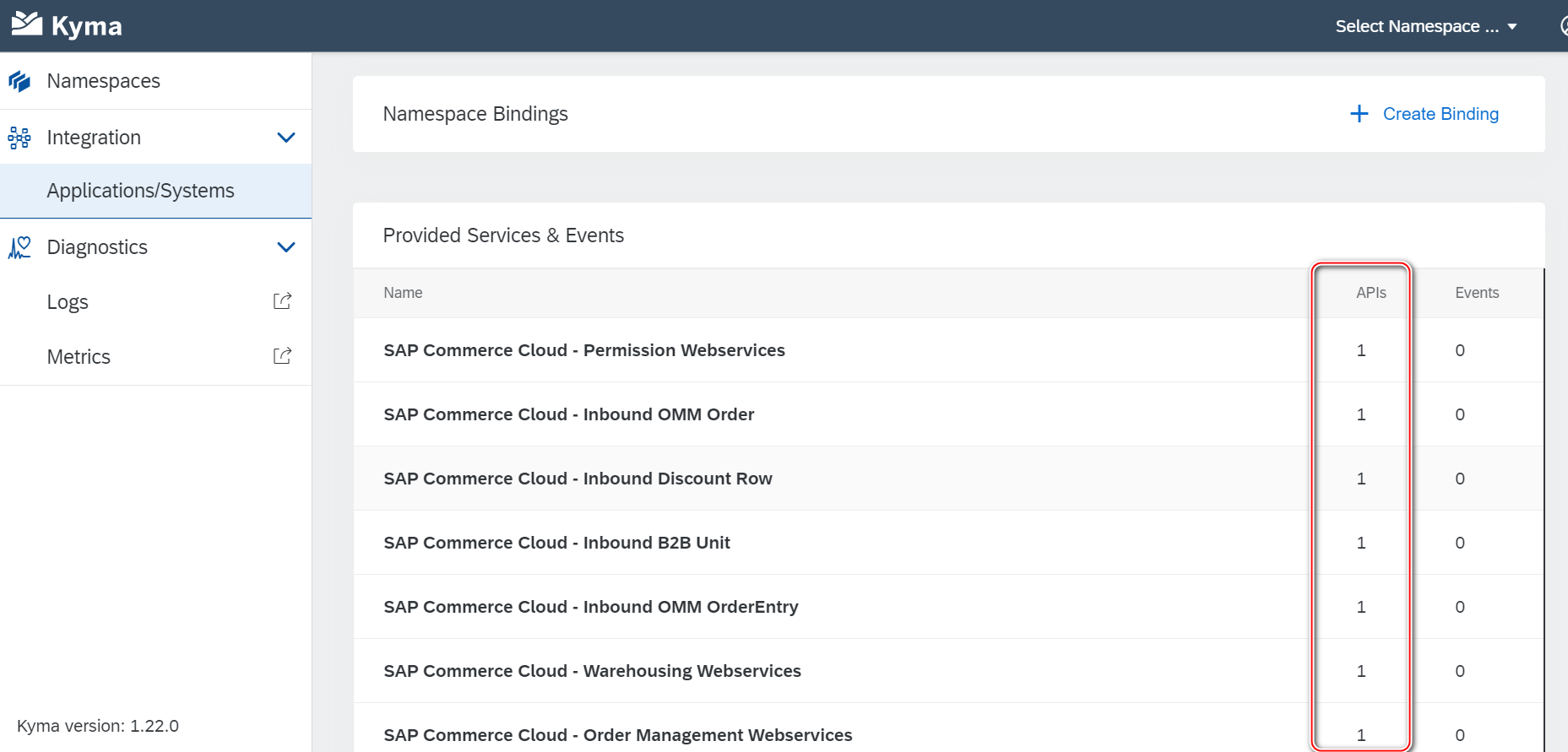Select the APIs column header
This screenshot has width=1568, height=752.
click(x=1371, y=293)
